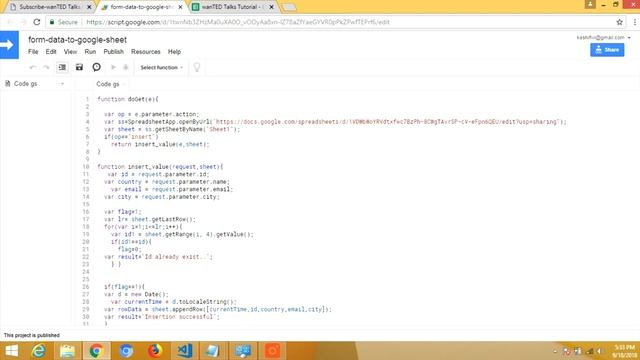This screenshot has width=640, height=360.
Task: Open Chromium icon in taskbar
Action: (126, 351)
